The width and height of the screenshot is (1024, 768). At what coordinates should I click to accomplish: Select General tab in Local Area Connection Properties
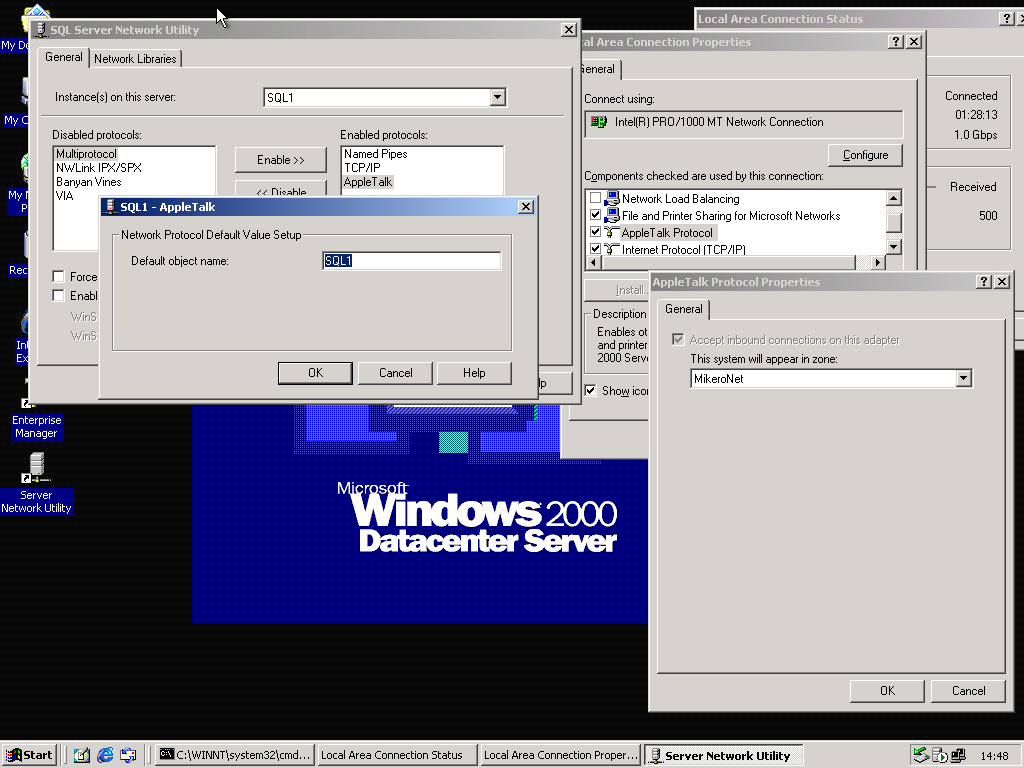(598, 69)
